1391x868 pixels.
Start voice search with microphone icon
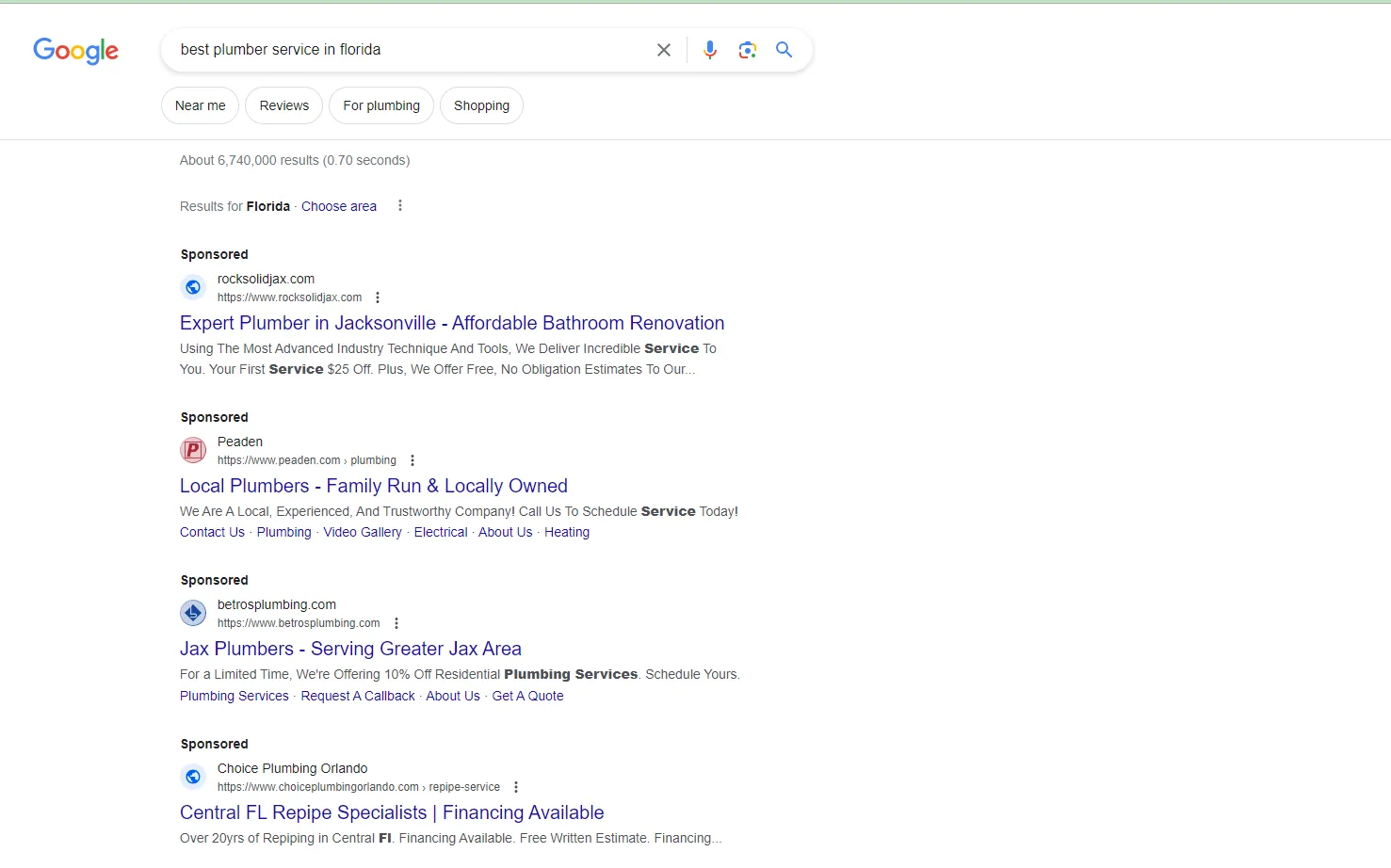[710, 50]
